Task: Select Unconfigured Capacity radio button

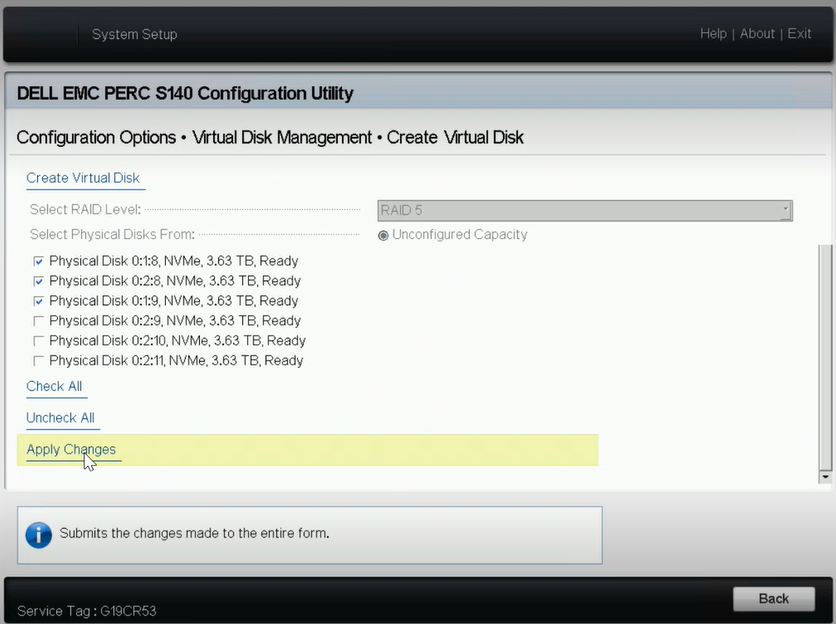Action: (383, 235)
